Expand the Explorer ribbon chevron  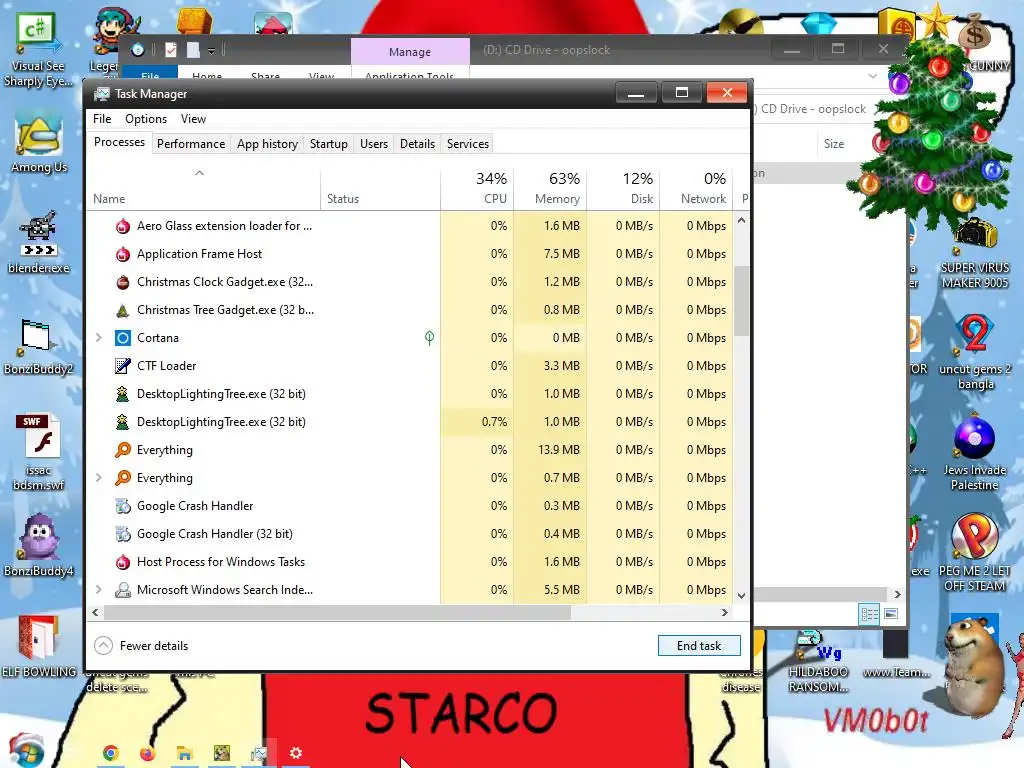pos(872,76)
